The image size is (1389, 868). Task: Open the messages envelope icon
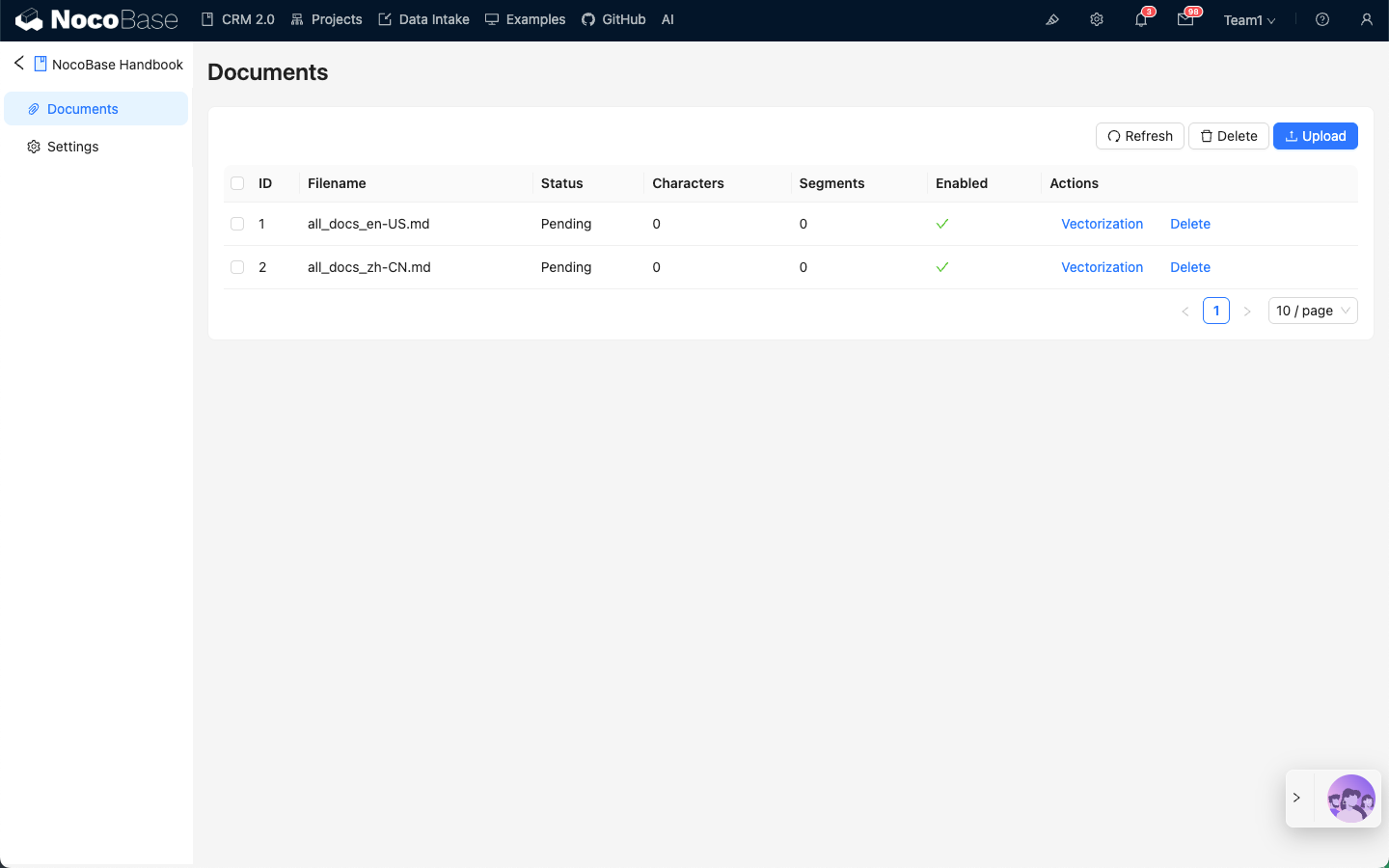[x=1185, y=19]
